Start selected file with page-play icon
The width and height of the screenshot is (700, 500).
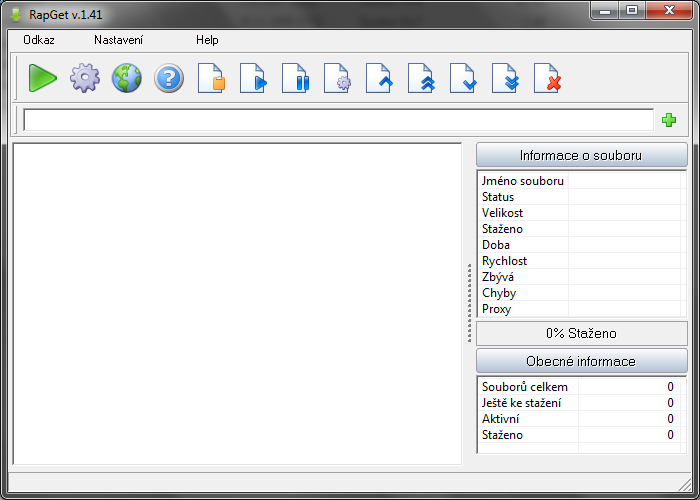[x=253, y=78]
